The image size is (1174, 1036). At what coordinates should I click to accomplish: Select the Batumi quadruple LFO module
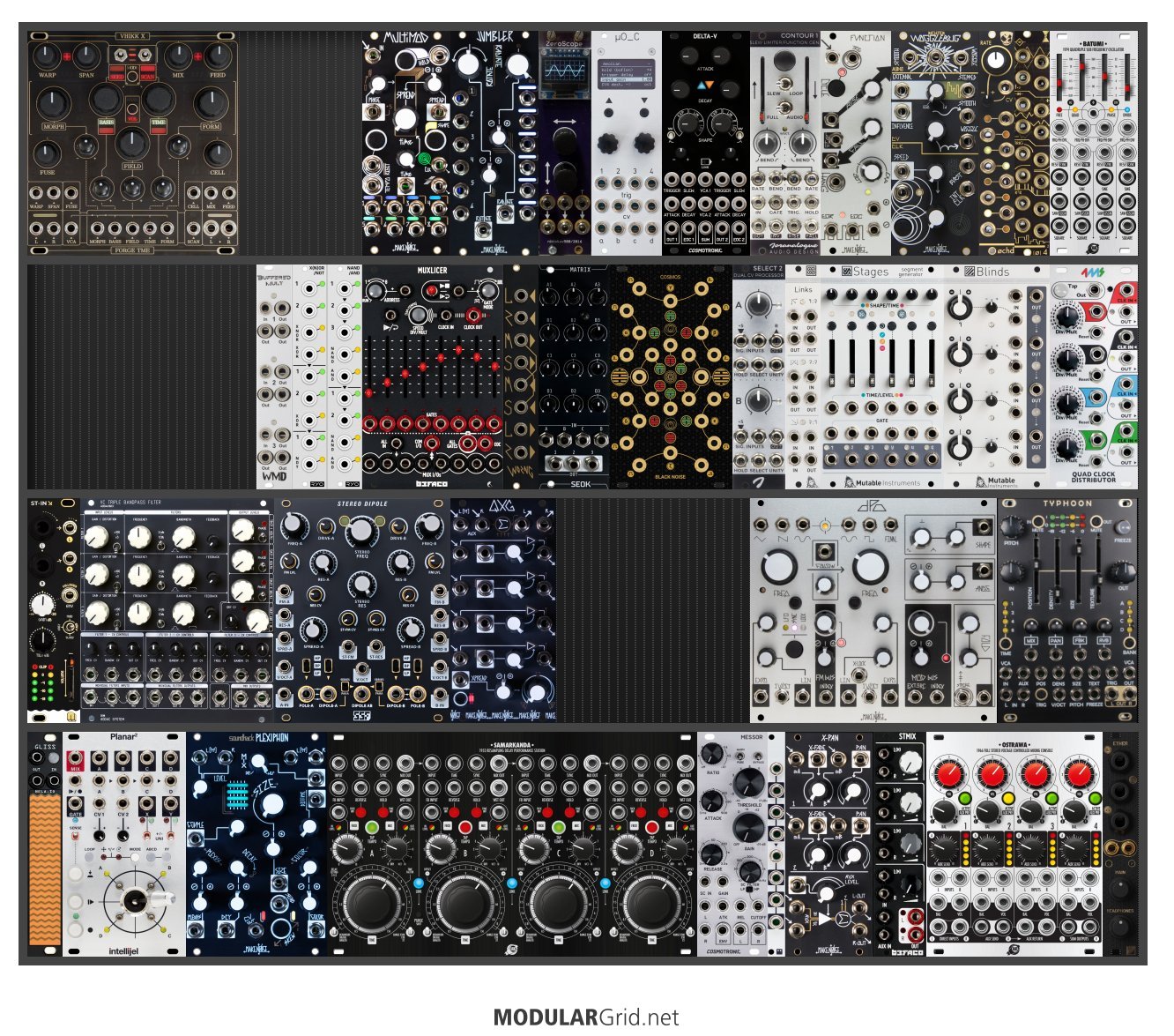pos(1094,144)
